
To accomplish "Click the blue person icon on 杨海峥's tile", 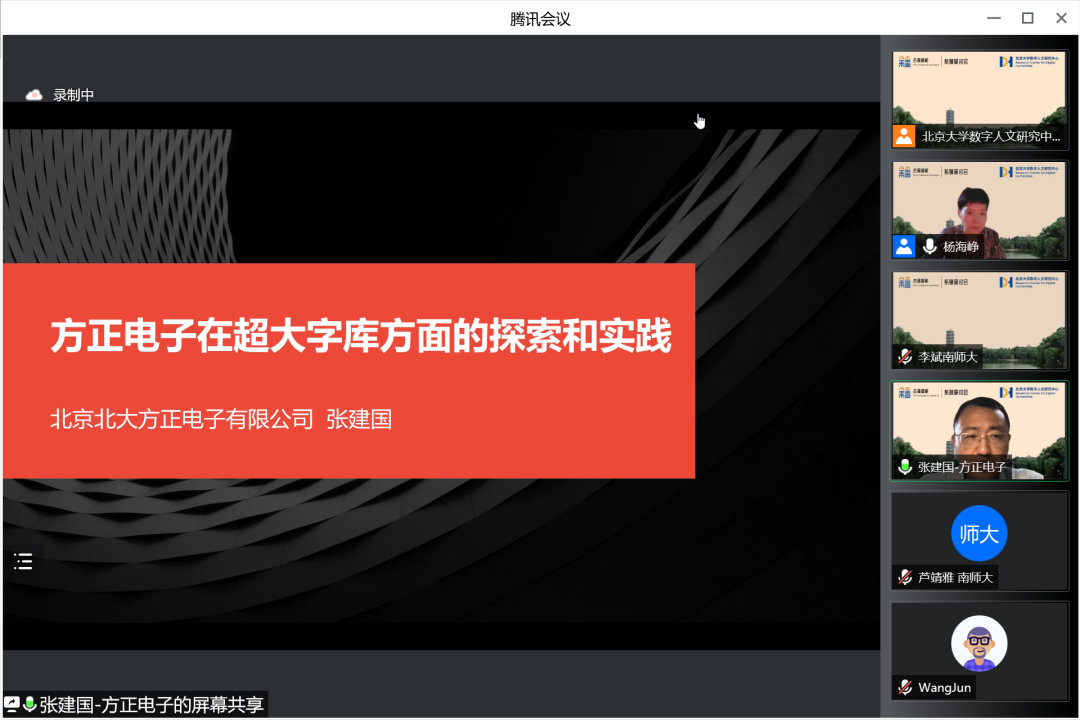I will pos(904,246).
